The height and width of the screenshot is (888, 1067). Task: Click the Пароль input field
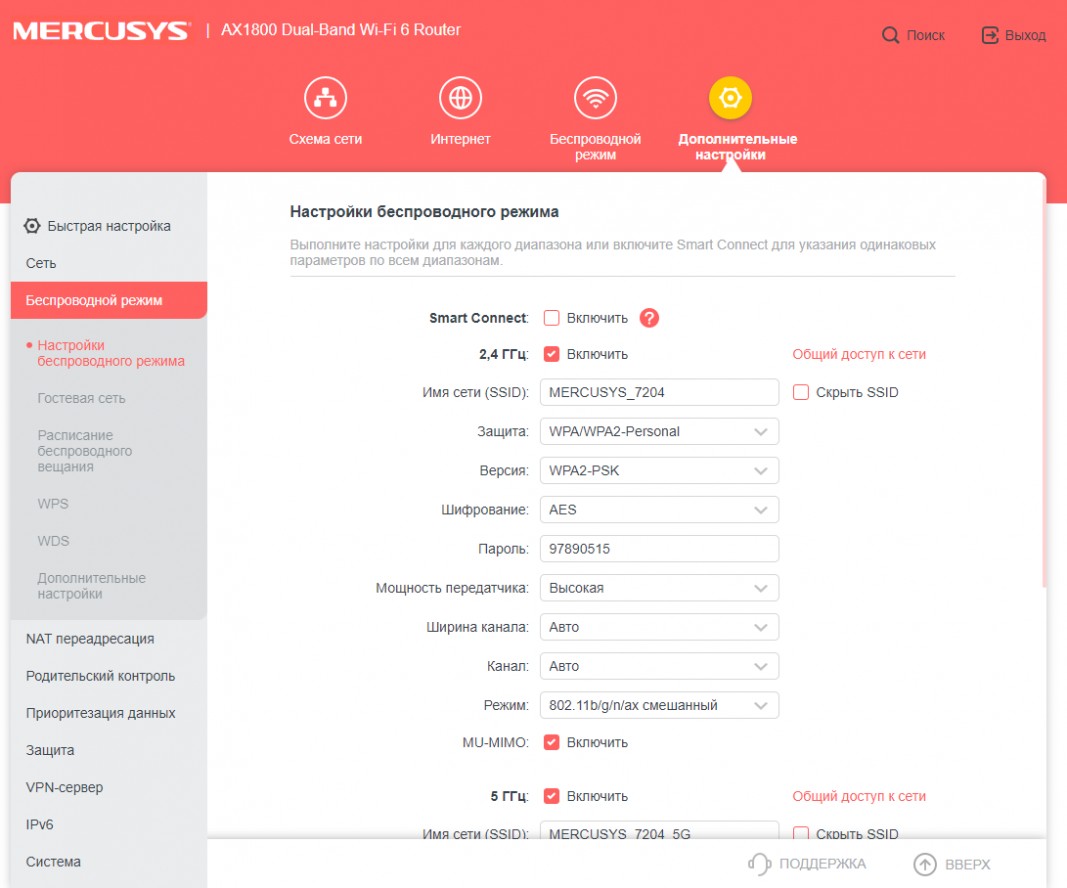[659, 549]
